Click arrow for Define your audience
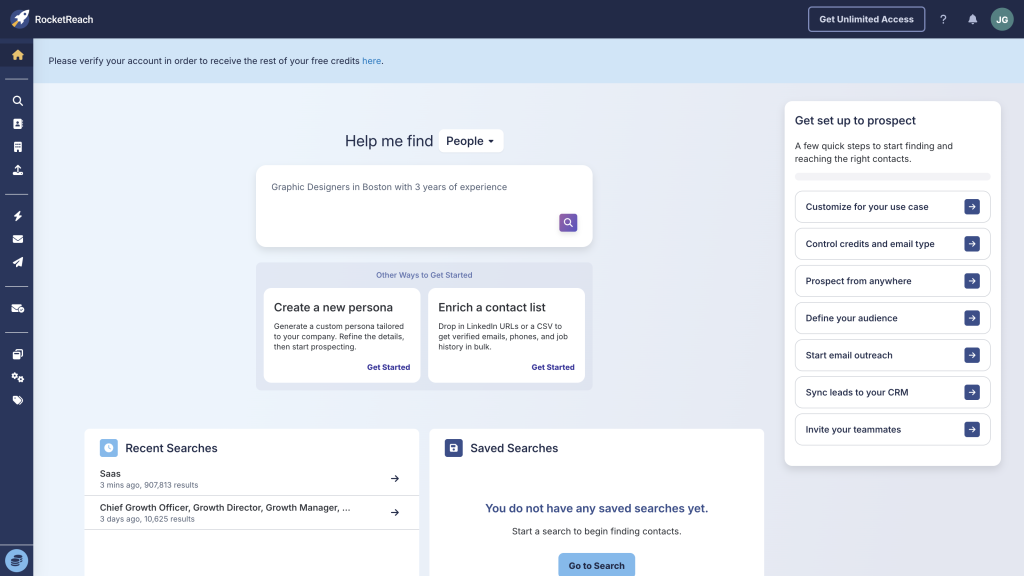1024x576 pixels. (x=972, y=318)
